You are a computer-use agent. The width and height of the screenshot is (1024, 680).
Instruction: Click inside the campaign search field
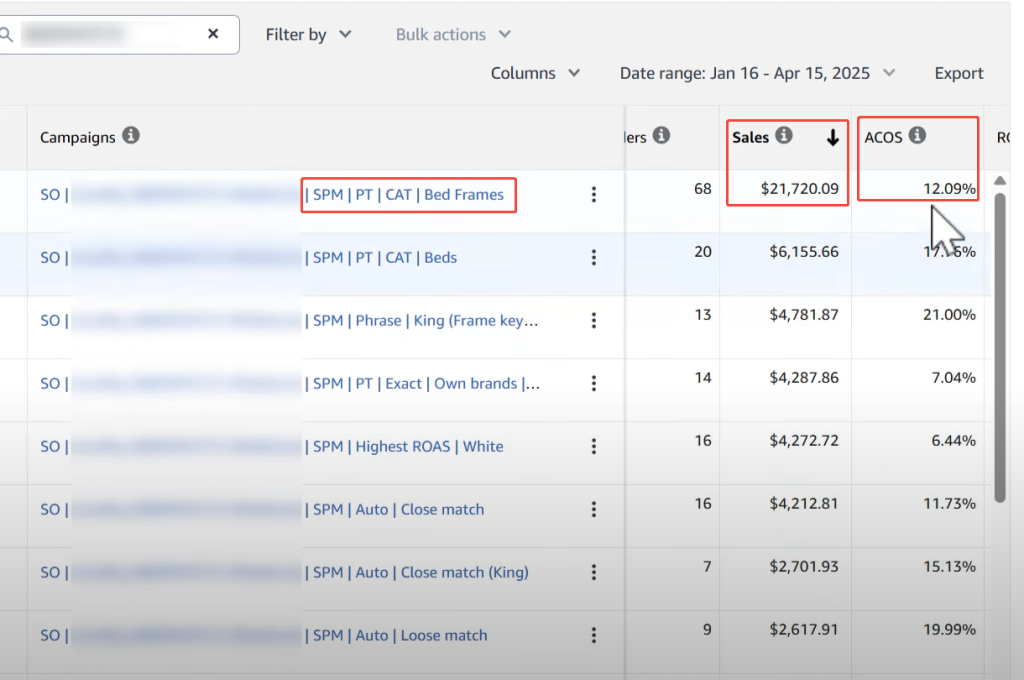click(x=110, y=34)
